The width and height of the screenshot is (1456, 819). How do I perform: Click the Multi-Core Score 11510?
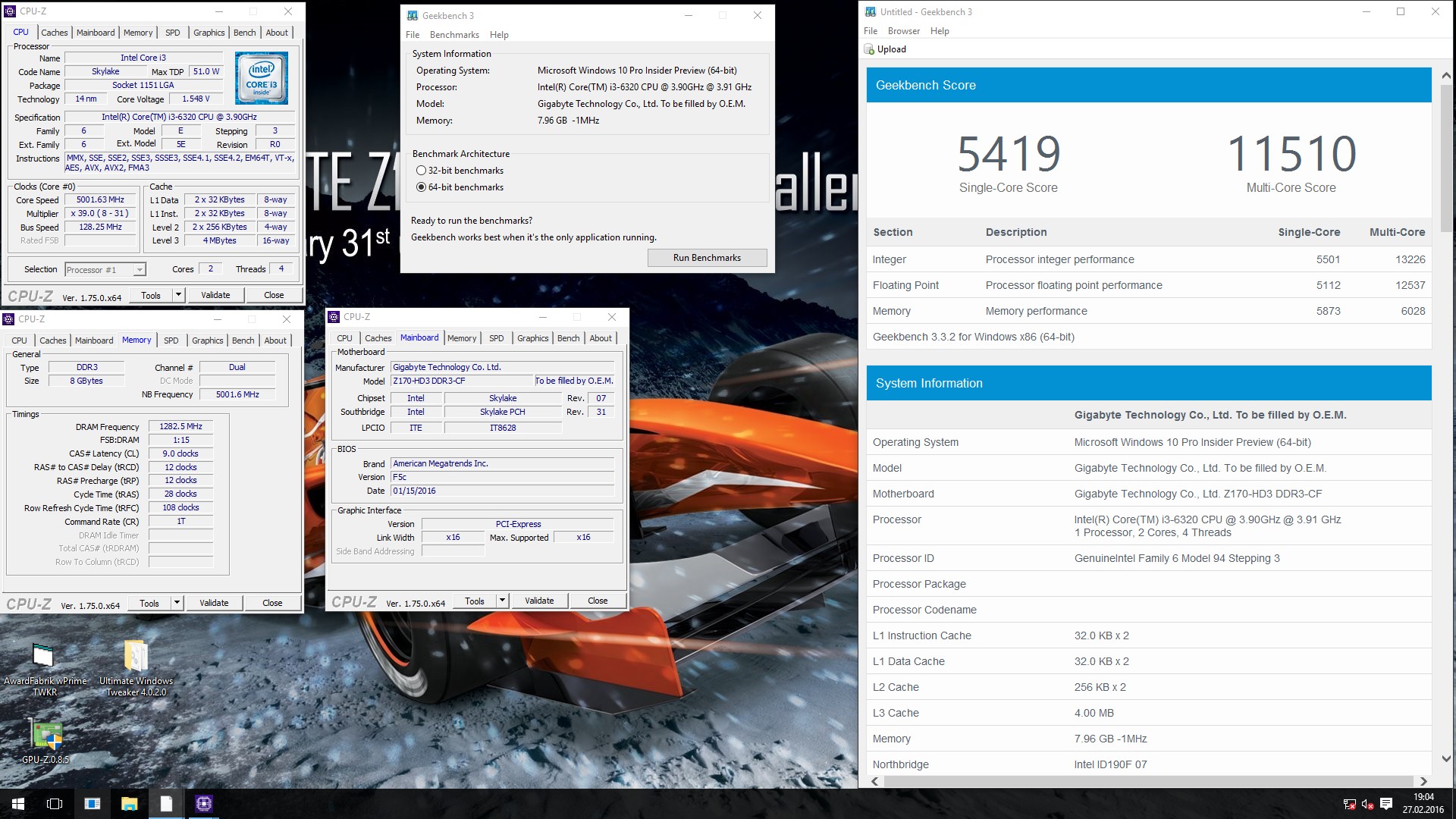click(1291, 155)
